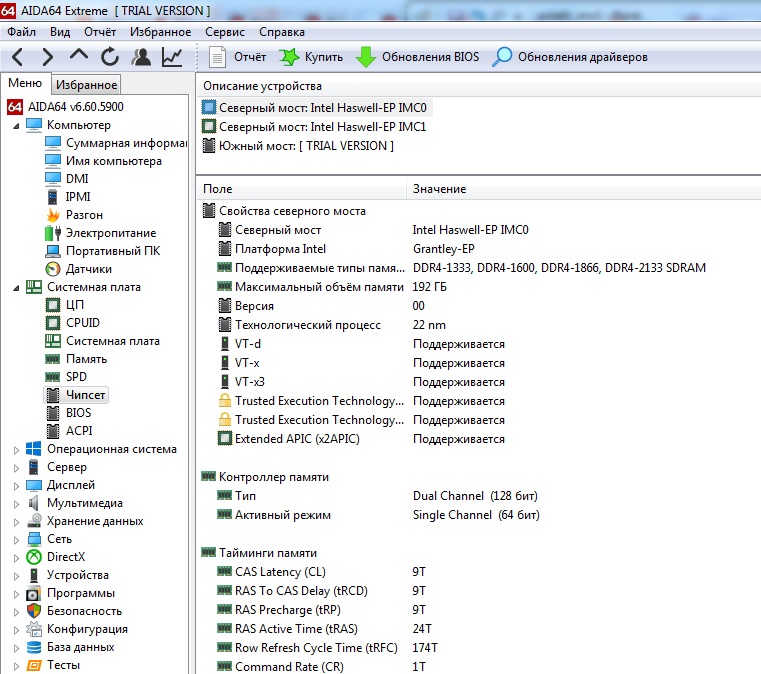Open the graph chart toolbar icon
This screenshot has height=674, width=761.
coord(172,57)
